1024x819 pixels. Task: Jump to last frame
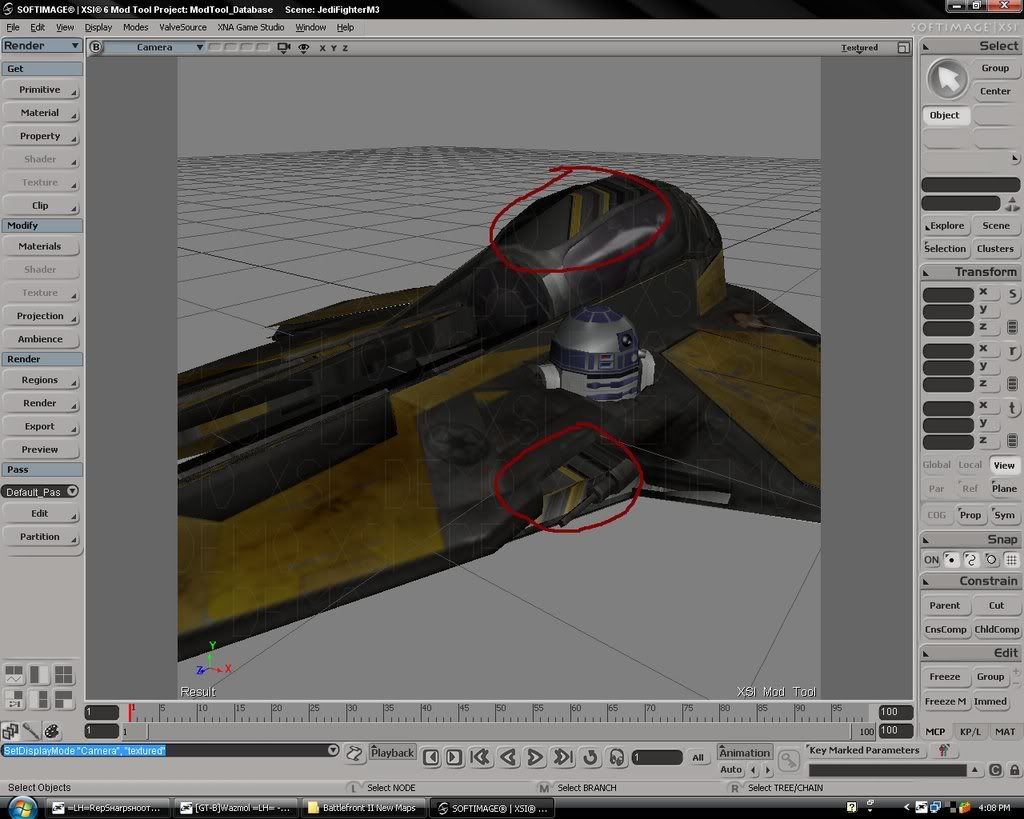(x=562, y=758)
